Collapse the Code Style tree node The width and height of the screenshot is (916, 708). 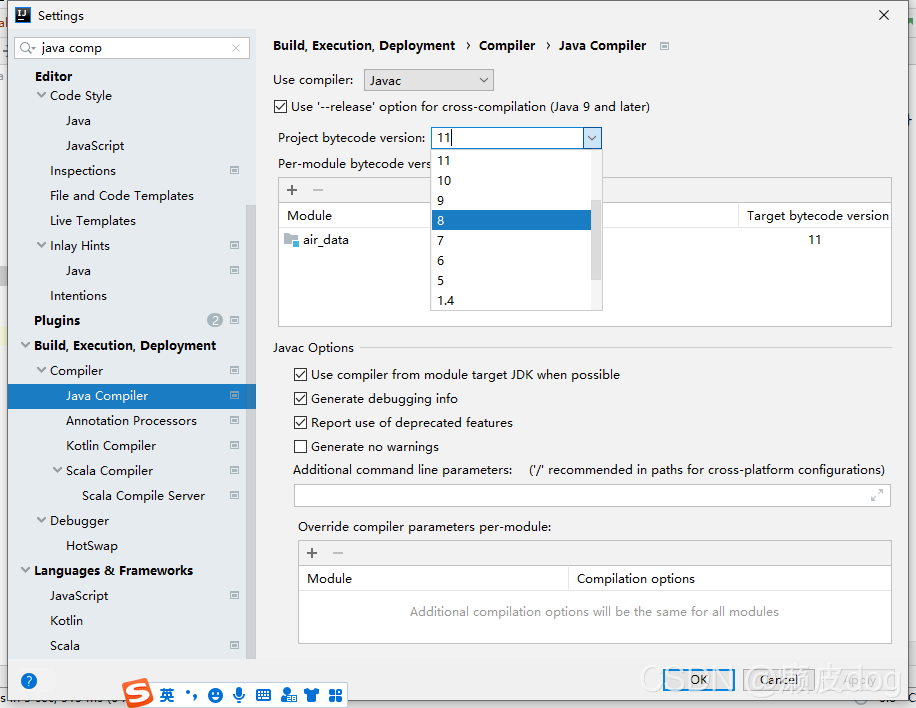pos(41,95)
